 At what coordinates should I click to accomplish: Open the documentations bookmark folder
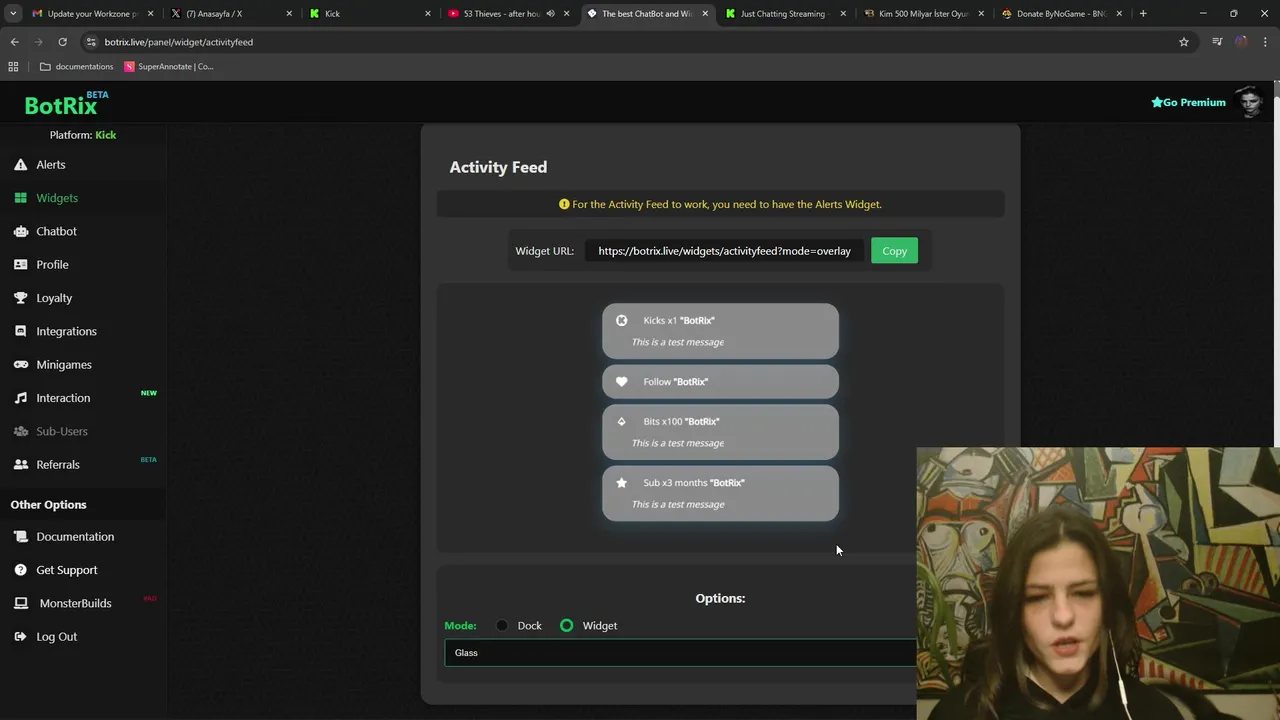click(x=77, y=67)
